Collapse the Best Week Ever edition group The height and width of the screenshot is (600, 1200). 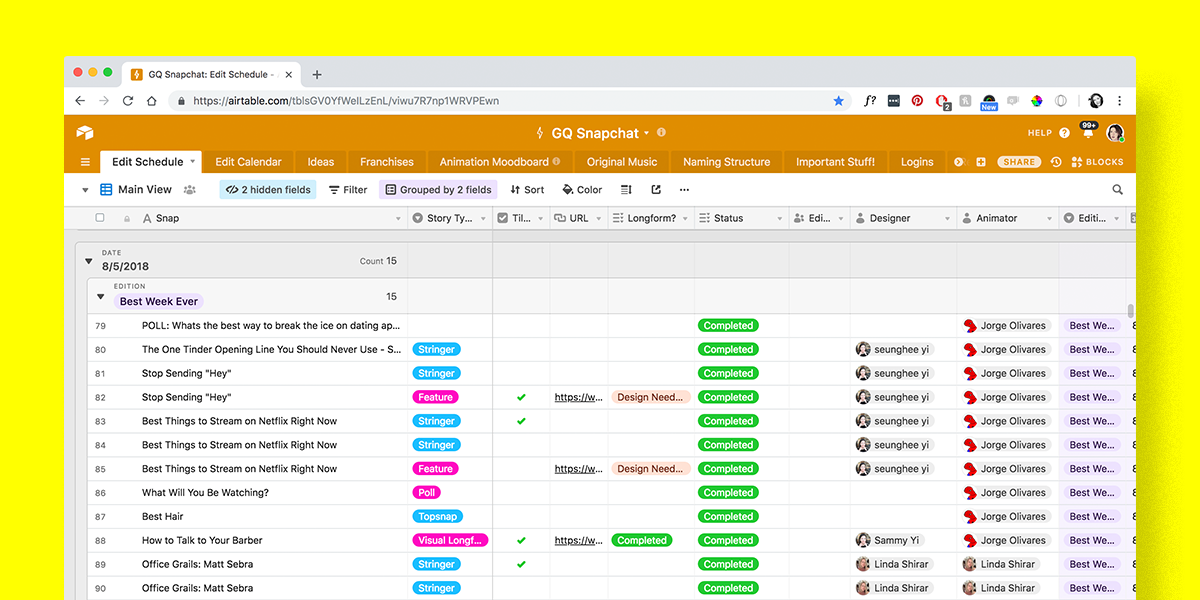pyautogui.click(x=100, y=296)
